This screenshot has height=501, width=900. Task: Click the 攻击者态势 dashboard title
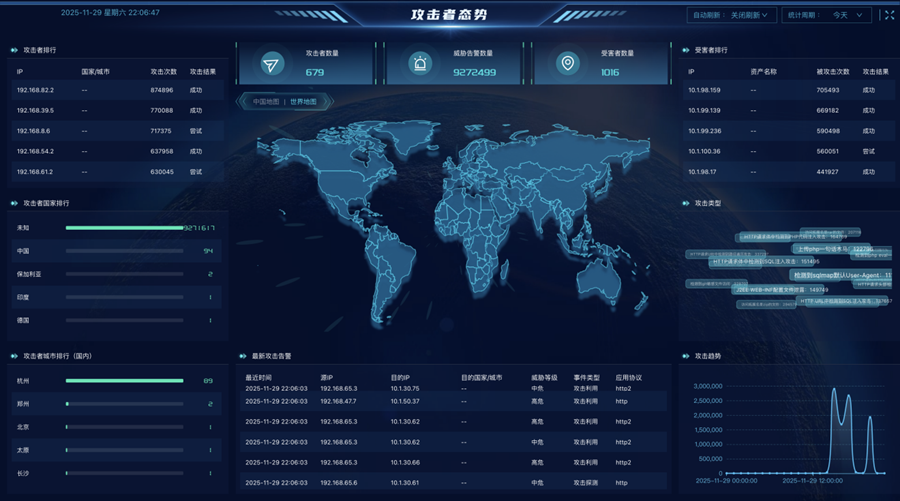(449, 15)
